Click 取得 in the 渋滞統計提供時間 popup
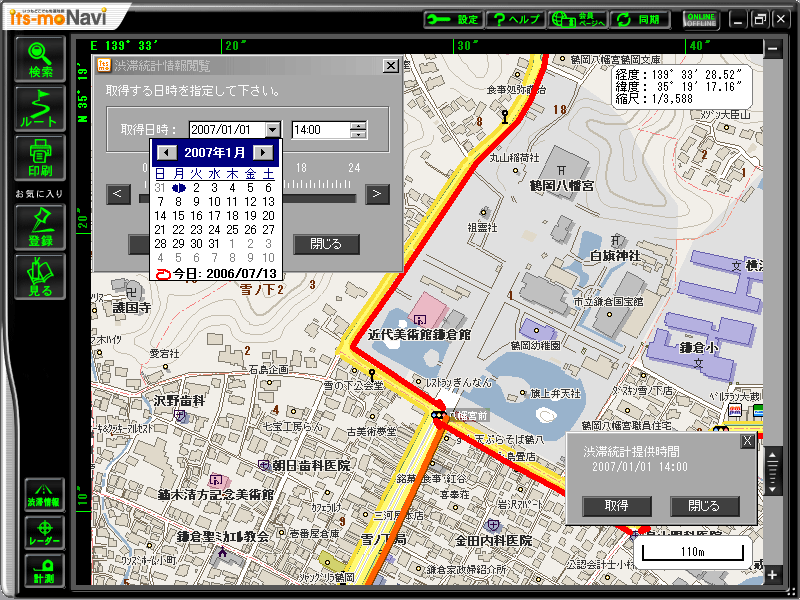This screenshot has width=800, height=600. [616, 506]
